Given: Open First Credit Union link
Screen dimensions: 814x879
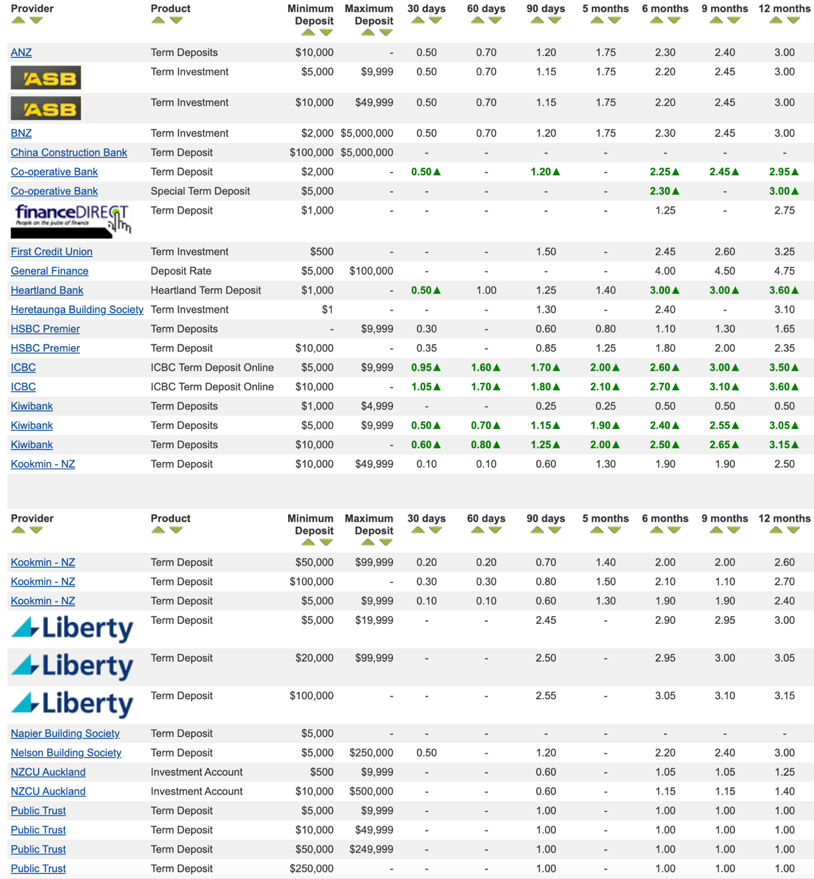Looking at the screenshot, I should click(x=52, y=252).
